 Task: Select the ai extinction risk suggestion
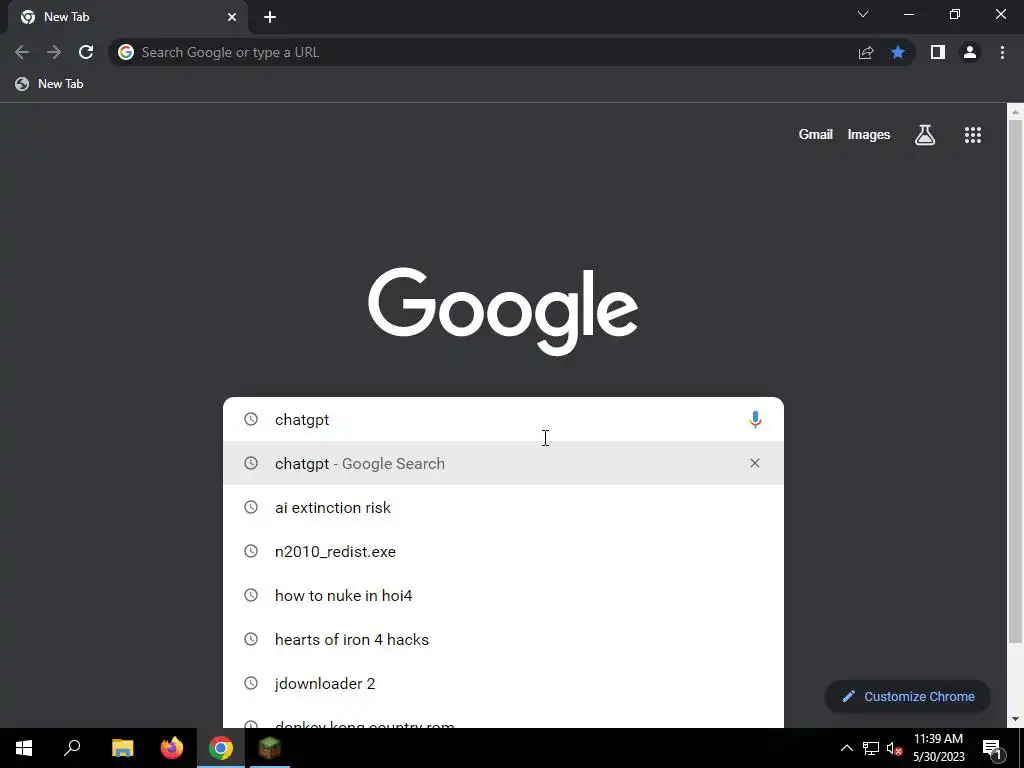[x=503, y=507]
